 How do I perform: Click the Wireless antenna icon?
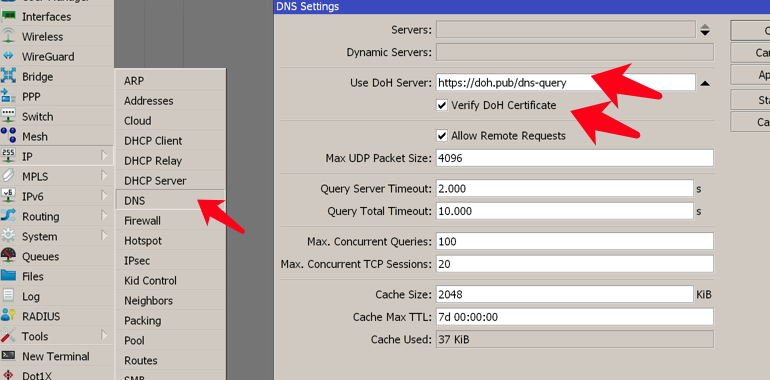pyautogui.click(x=8, y=36)
